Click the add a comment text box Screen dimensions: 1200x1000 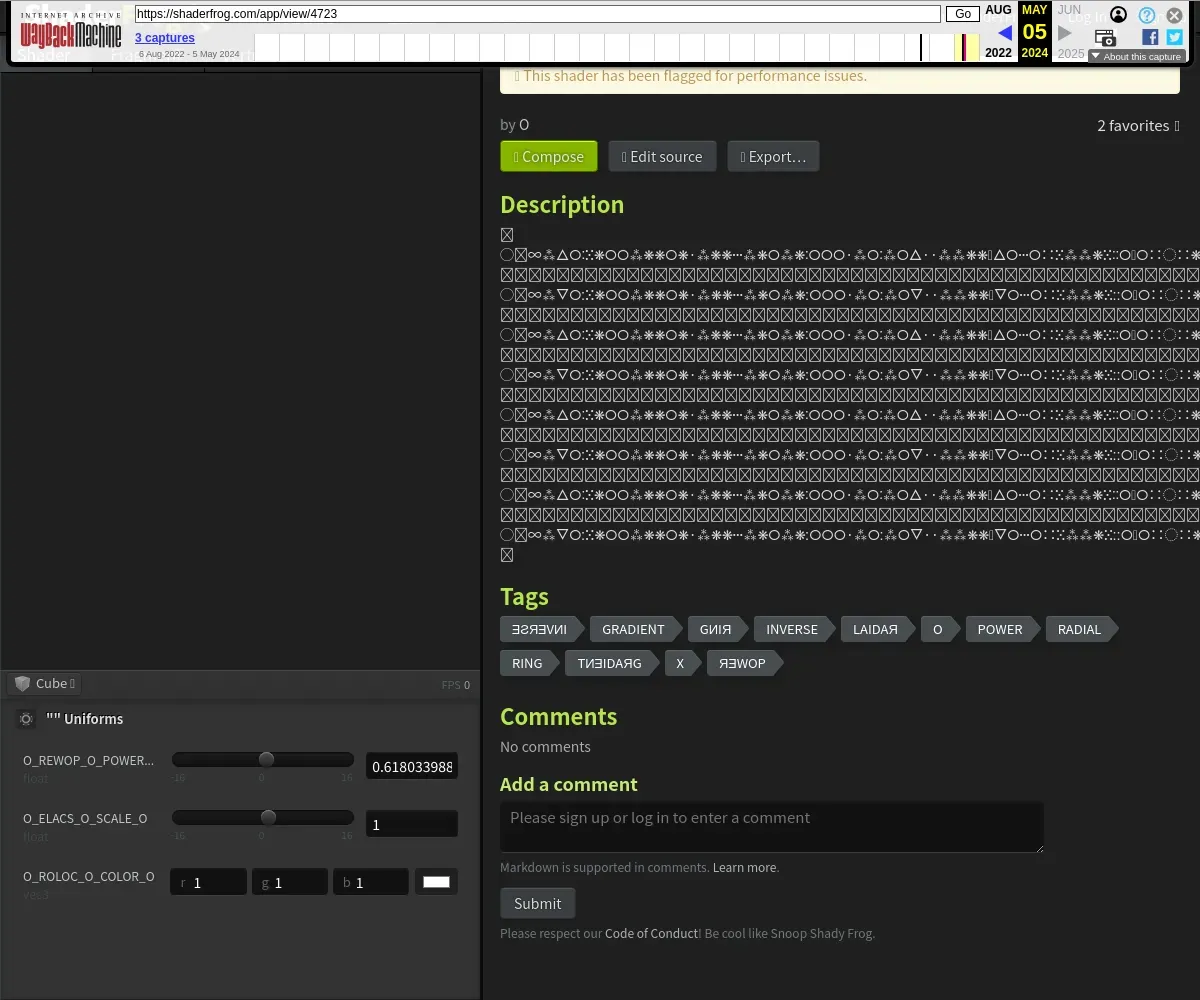[771, 827]
